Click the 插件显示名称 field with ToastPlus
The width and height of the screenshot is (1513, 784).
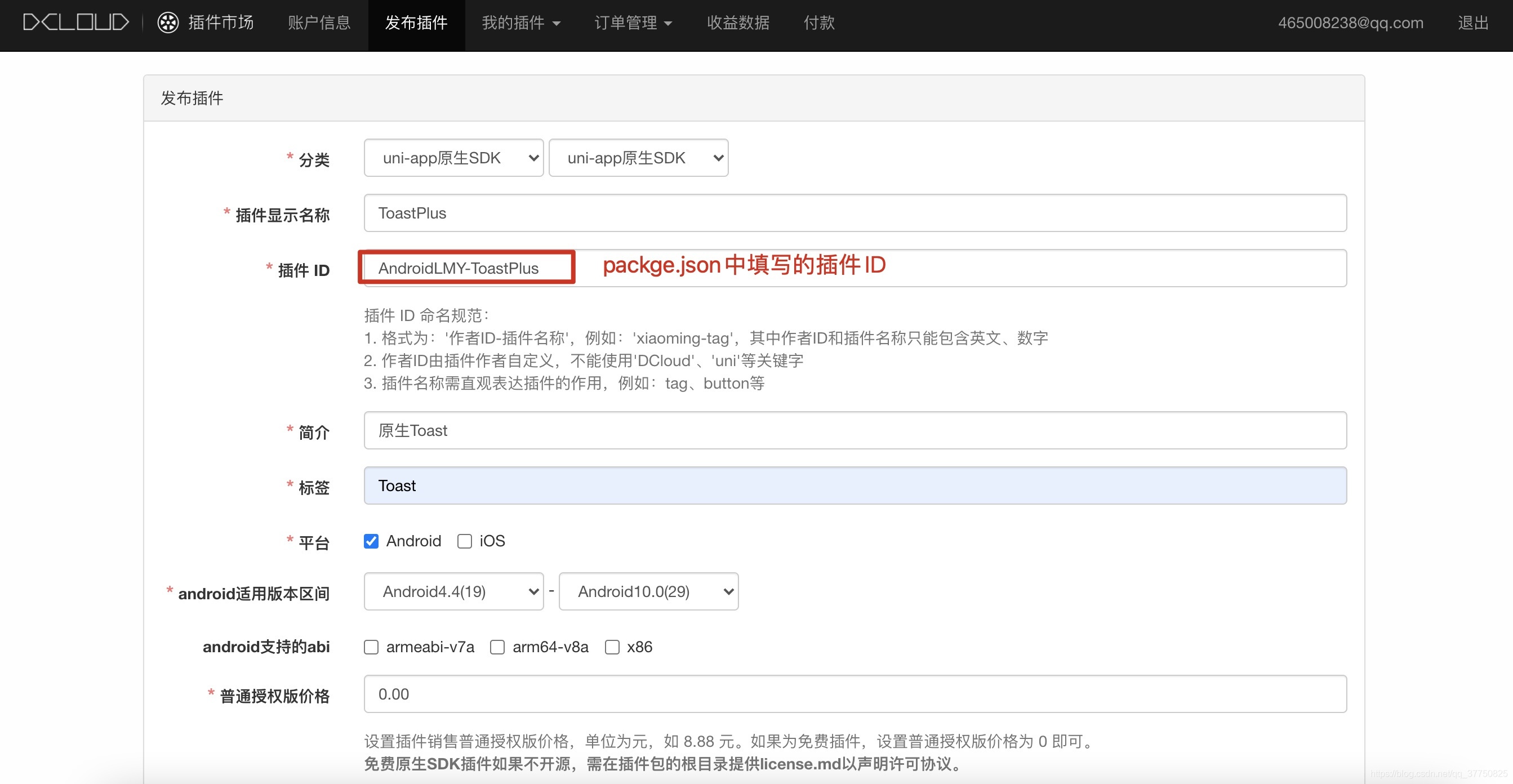pos(855,212)
